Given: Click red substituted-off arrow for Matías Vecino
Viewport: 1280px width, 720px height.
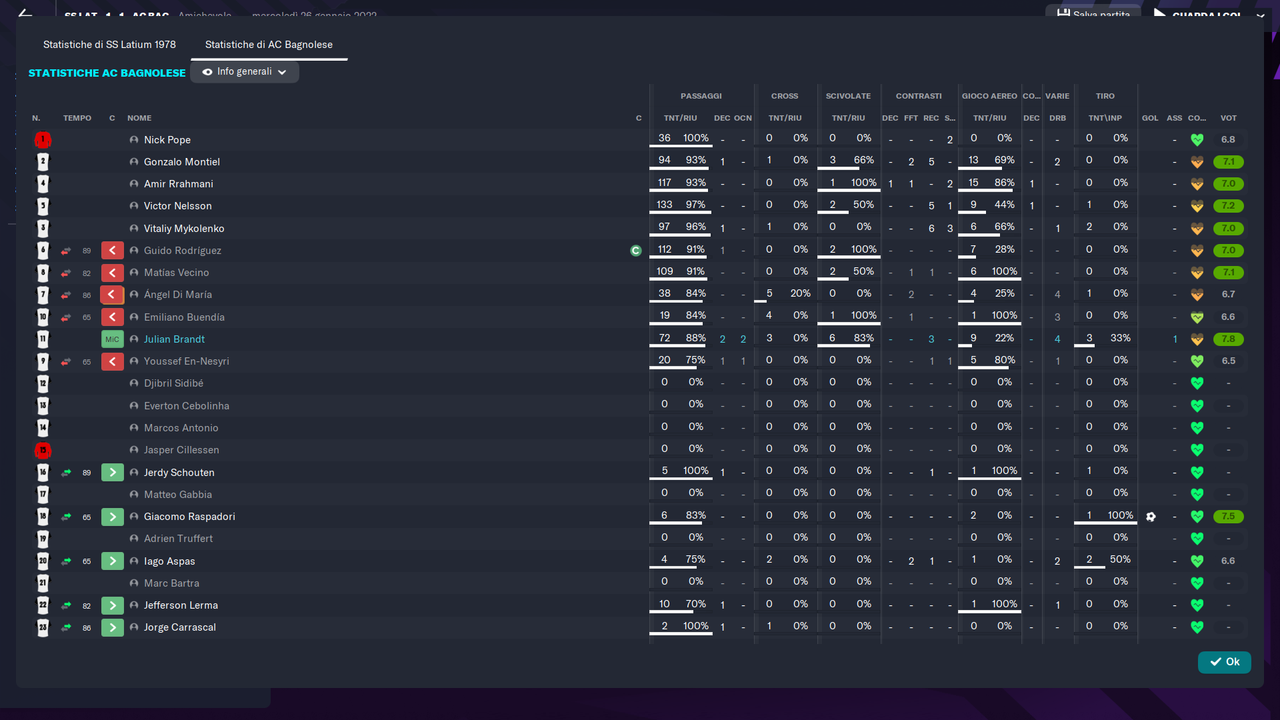Looking at the screenshot, I should [112, 273].
